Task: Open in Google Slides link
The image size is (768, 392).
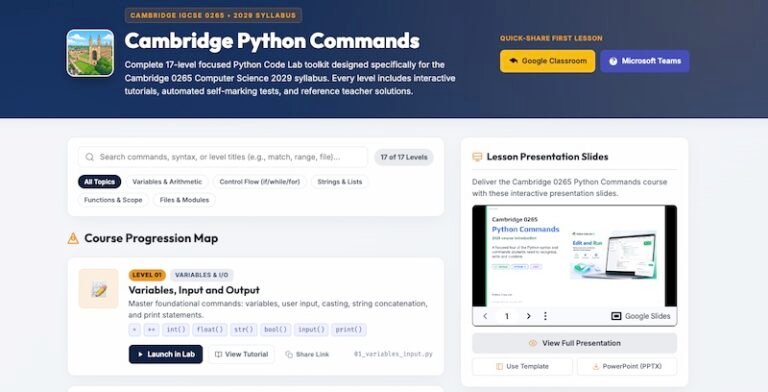Action: [x=641, y=317]
